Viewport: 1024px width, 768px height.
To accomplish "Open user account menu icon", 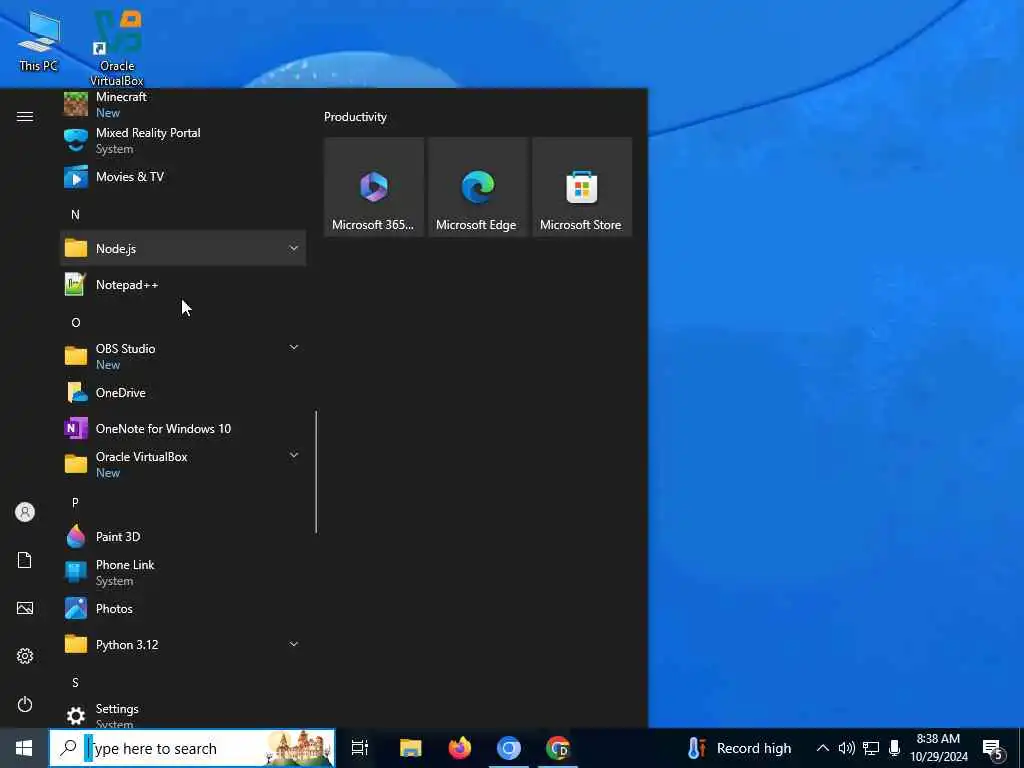I will (25, 512).
